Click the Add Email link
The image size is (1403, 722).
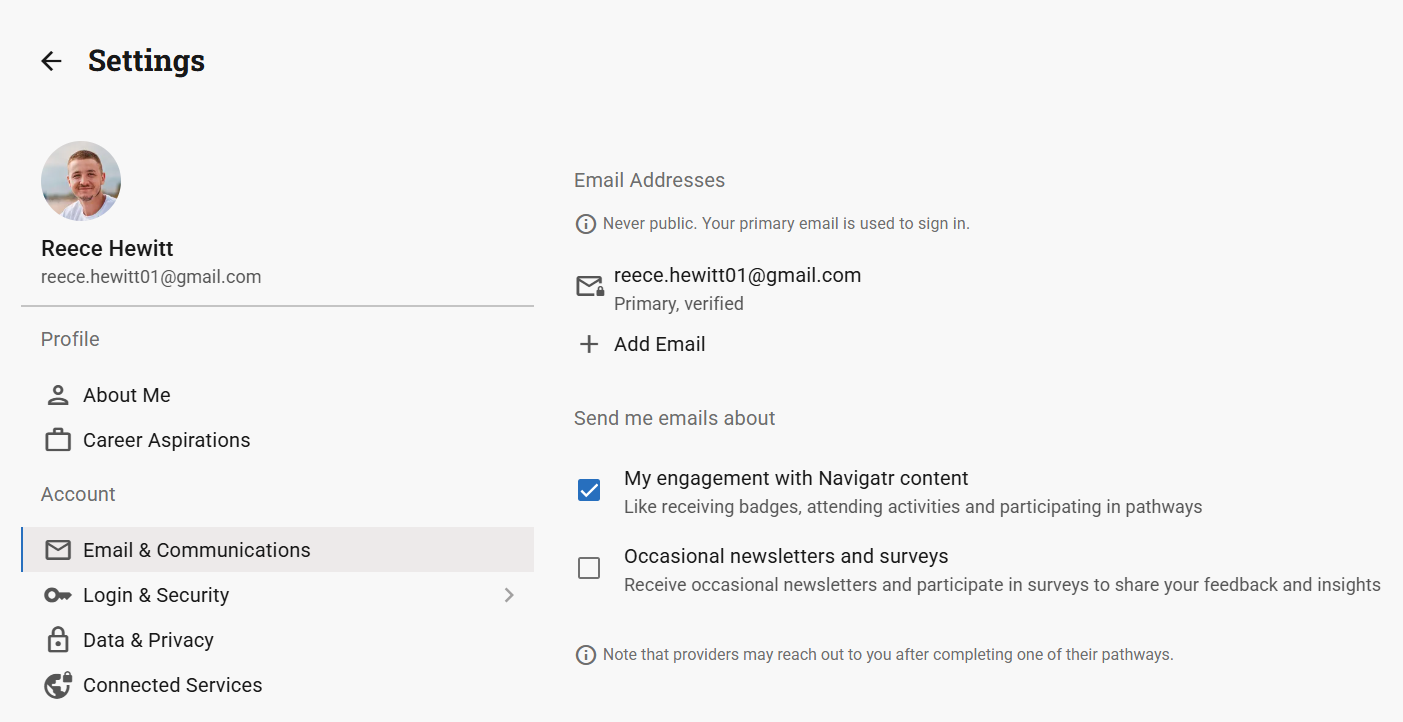tap(659, 344)
